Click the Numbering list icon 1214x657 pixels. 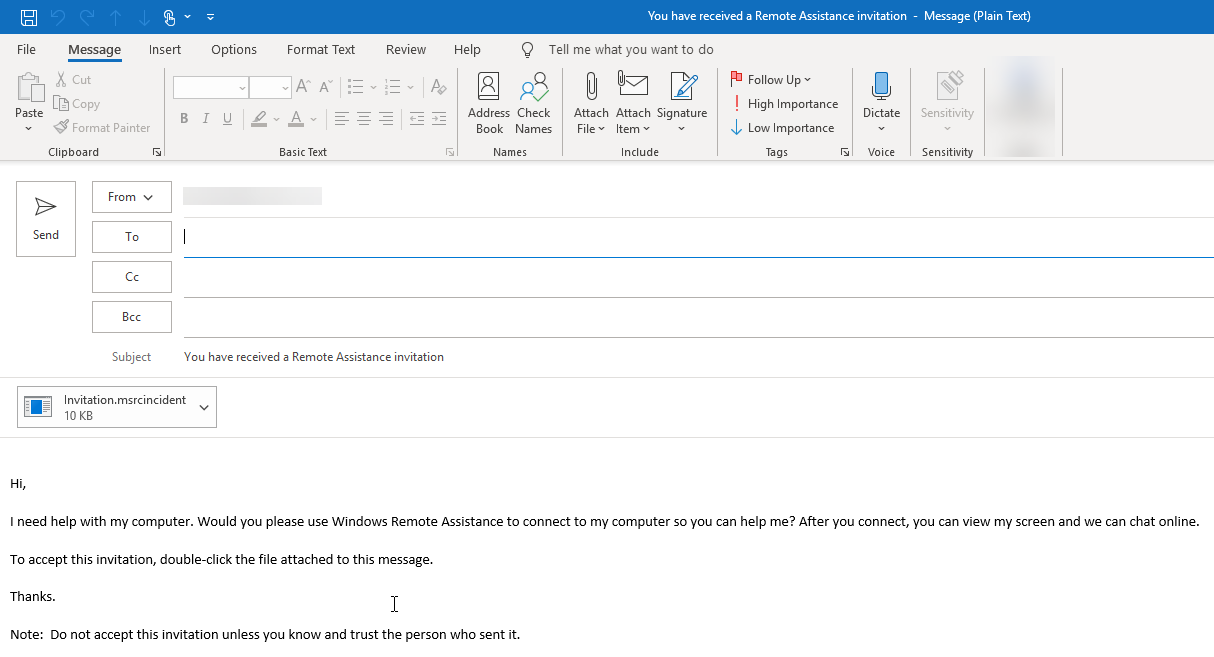coord(392,88)
